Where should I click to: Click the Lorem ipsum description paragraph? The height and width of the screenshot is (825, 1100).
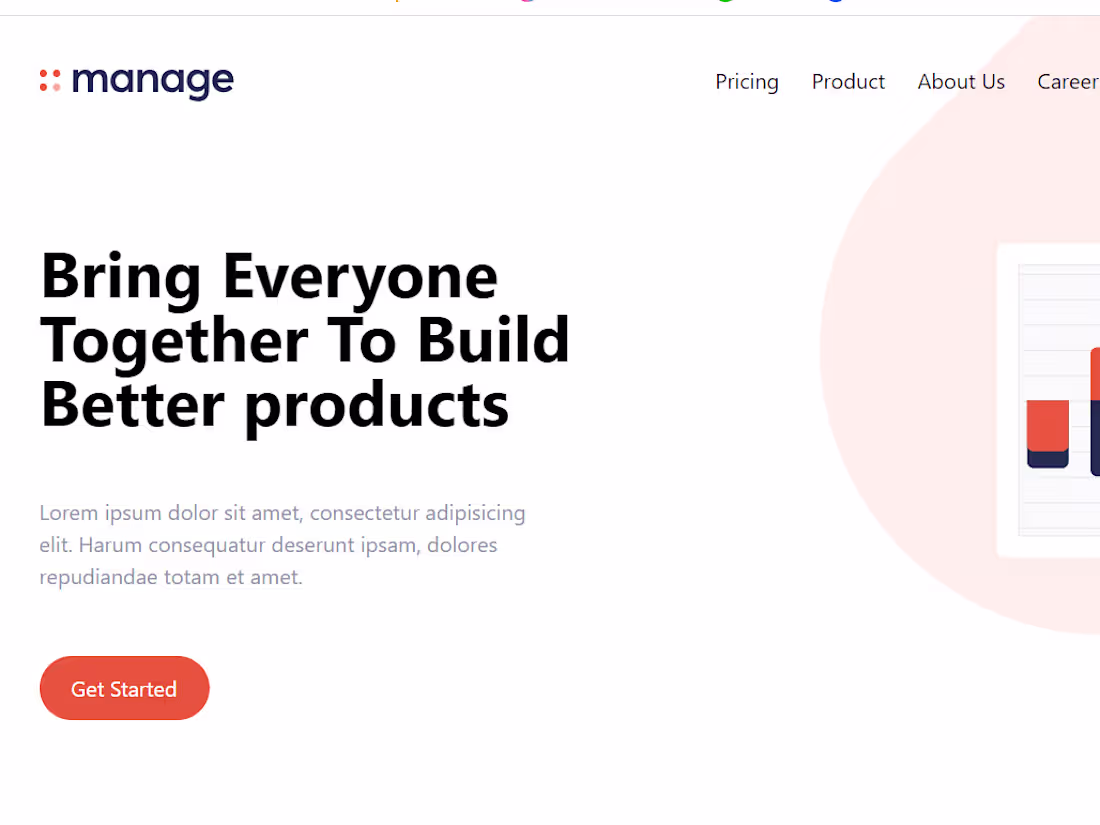click(x=282, y=545)
